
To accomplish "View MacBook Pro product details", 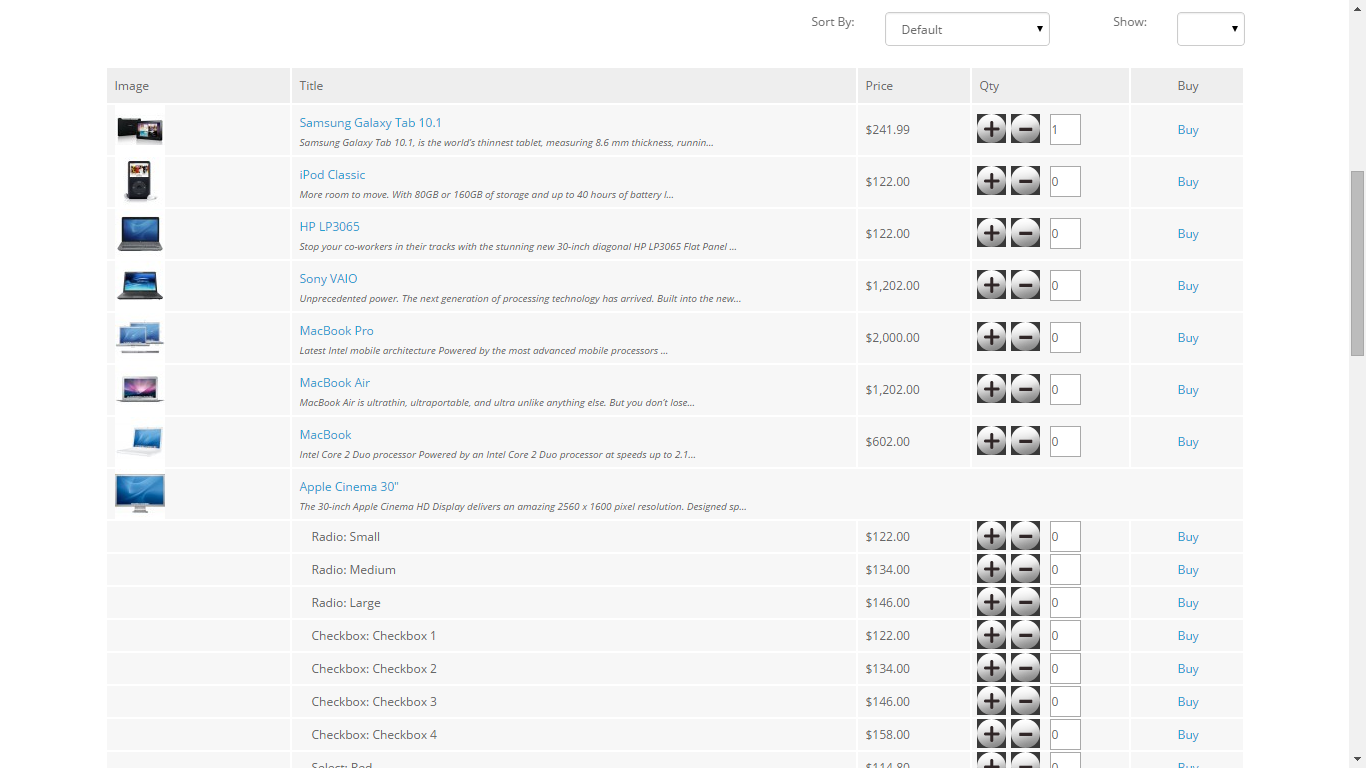I will click(x=336, y=331).
